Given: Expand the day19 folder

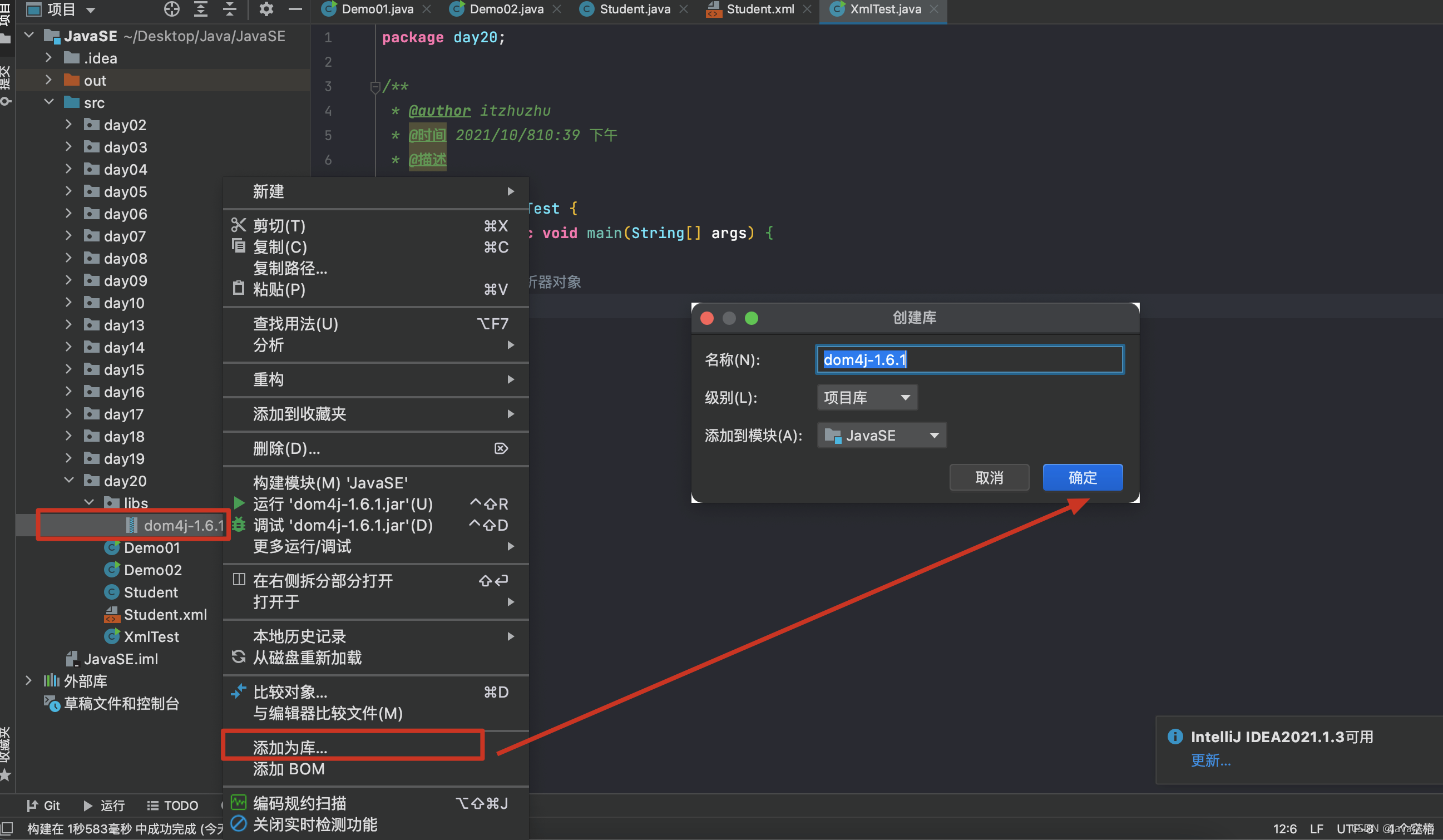Looking at the screenshot, I should 69,458.
